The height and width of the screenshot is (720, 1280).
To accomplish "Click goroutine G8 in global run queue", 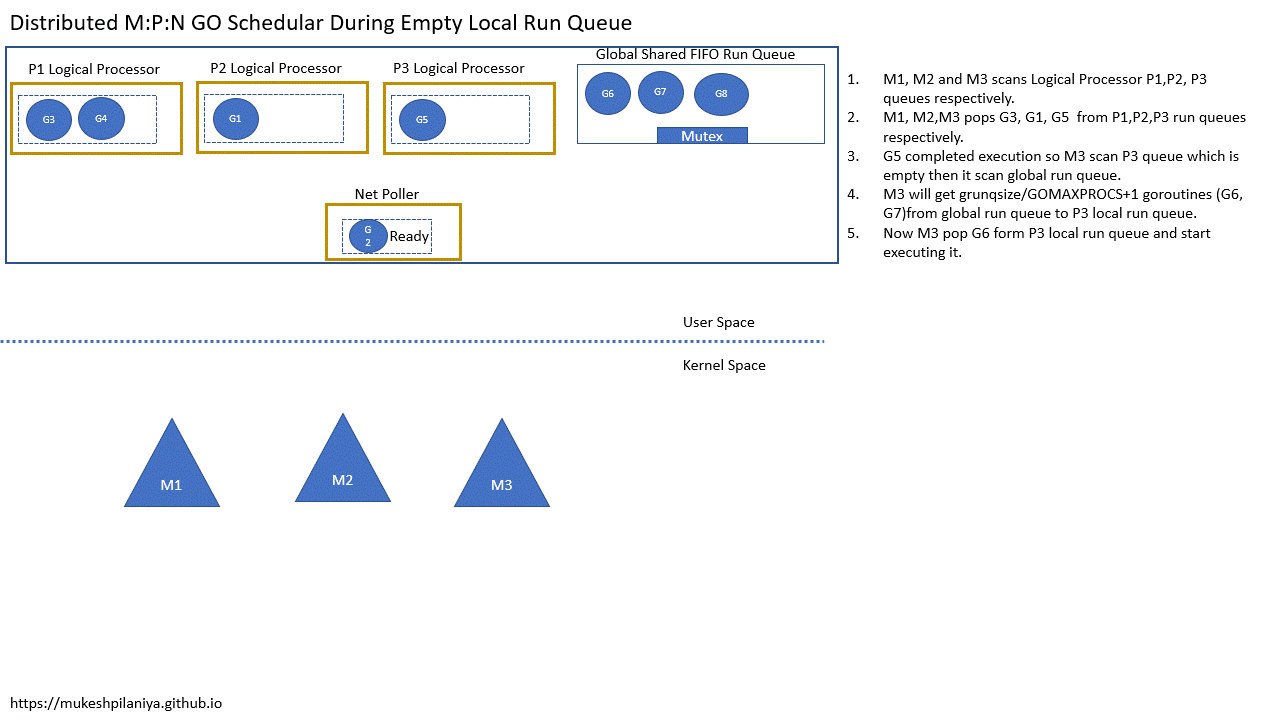I will (x=721, y=93).
